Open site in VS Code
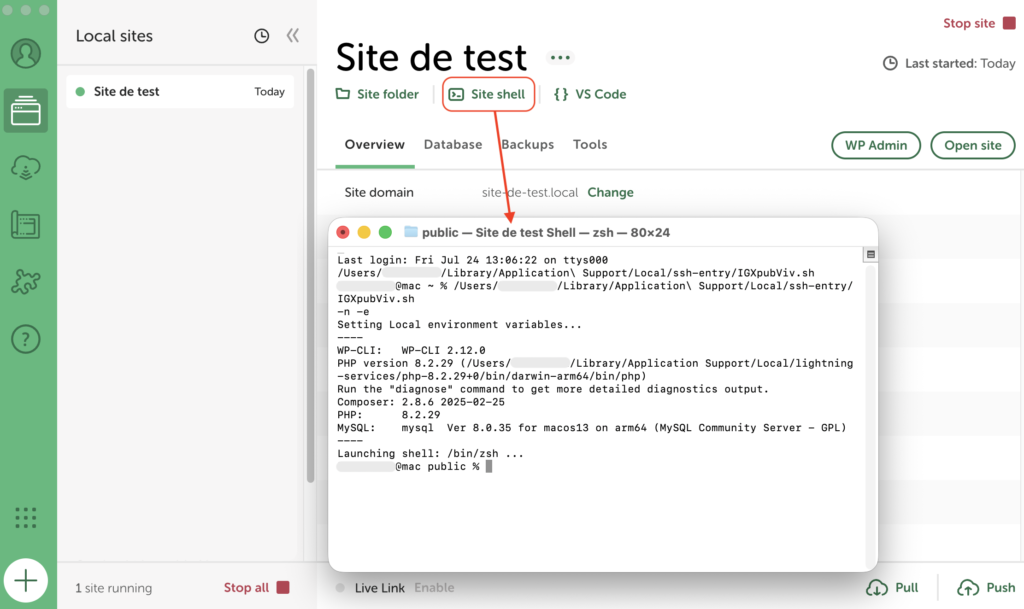The height and width of the screenshot is (609, 1024). (x=590, y=94)
